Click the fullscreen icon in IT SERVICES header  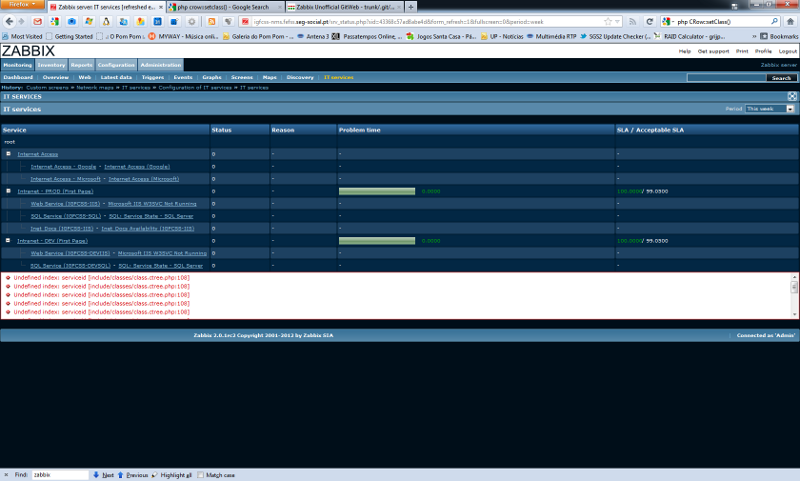(x=792, y=96)
